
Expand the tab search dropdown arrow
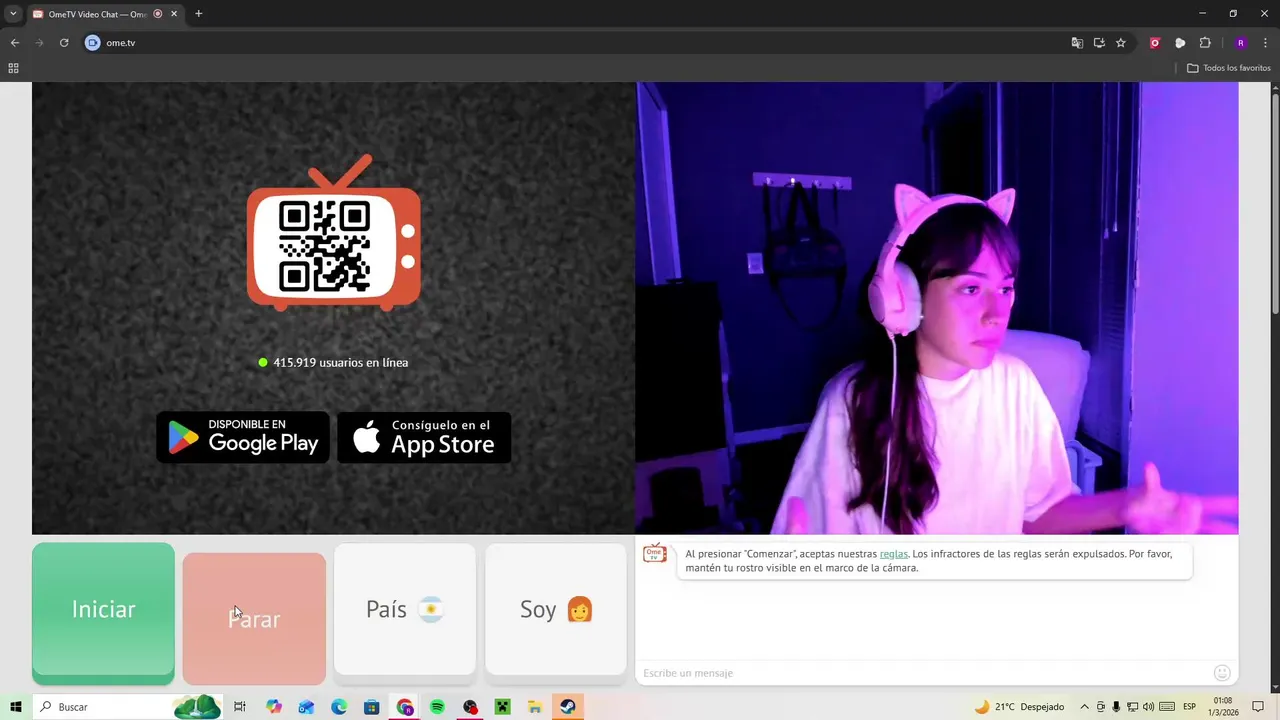pos(12,14)
